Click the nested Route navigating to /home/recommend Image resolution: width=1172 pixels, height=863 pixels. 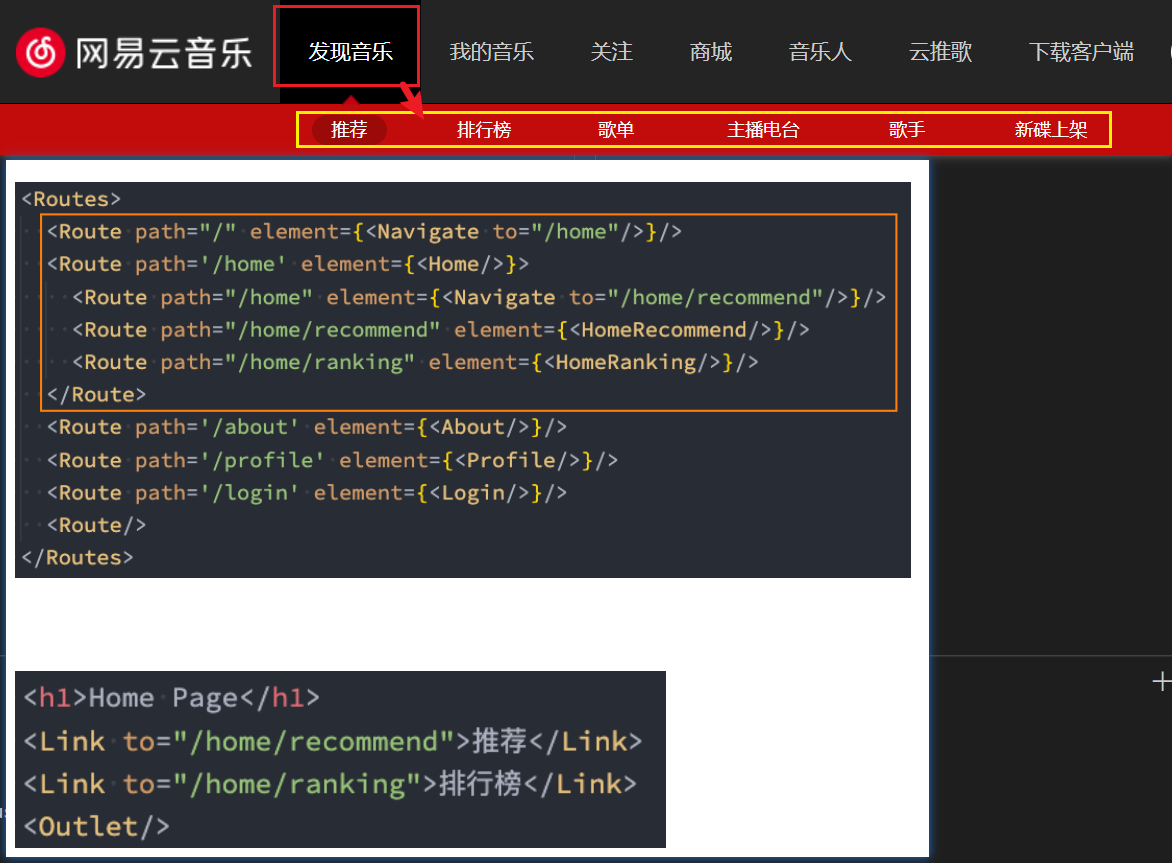coord(479,297)
